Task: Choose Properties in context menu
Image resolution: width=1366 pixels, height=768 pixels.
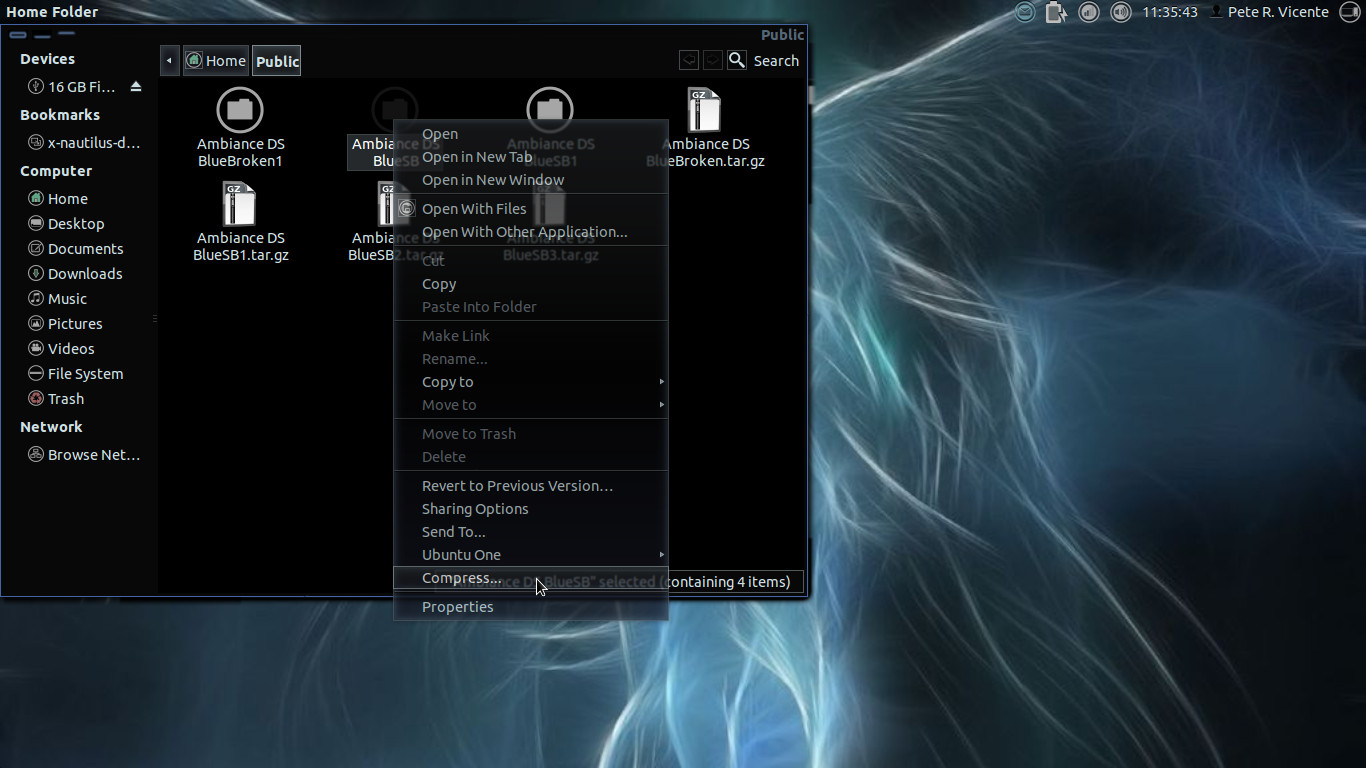Action: pos(531,607)
